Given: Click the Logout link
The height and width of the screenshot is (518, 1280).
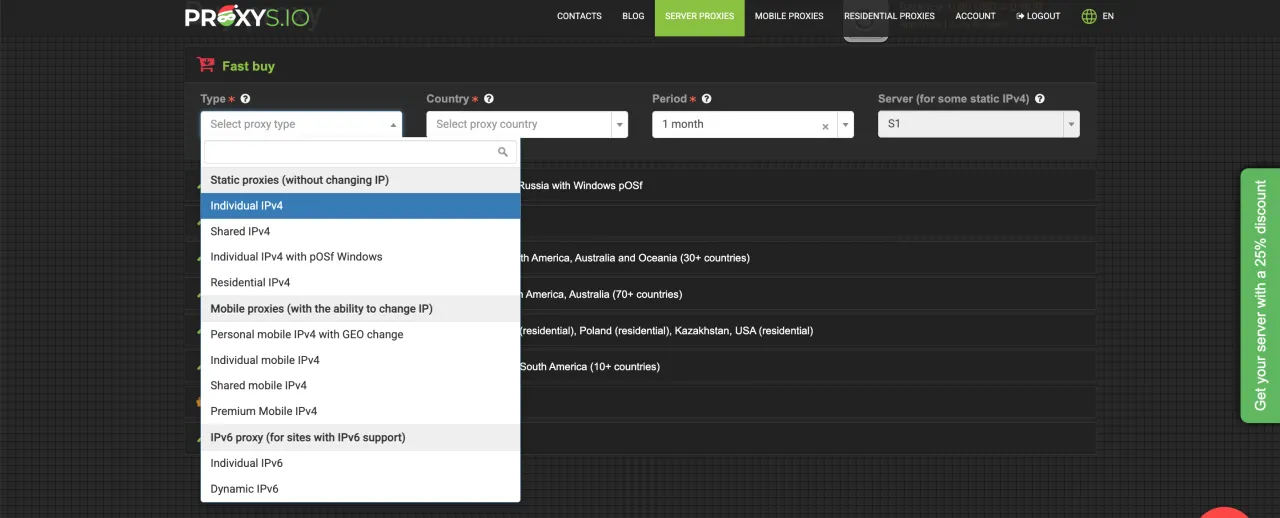Looking at the screenshot, I should click(x=1038, y=16).
